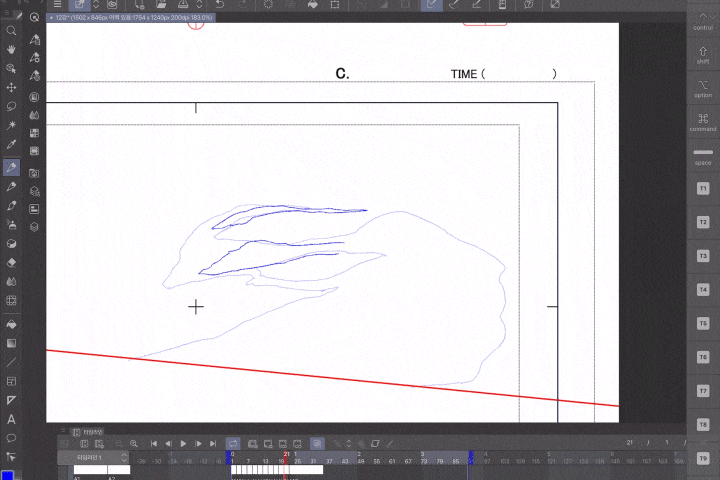Open the Tool Property palette icon
The image size is (720, 480).
[x=34, y=58]
